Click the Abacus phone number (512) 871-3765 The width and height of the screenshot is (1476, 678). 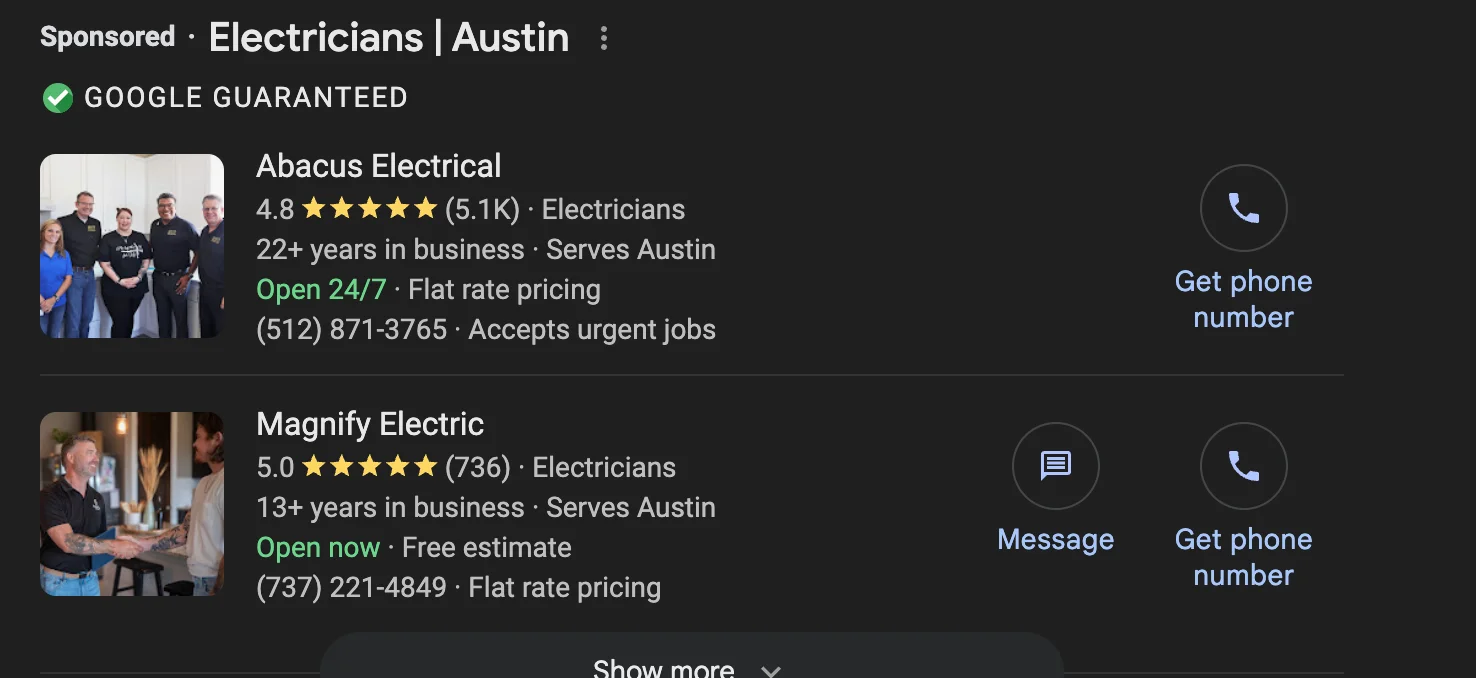[x=351, y=330]
